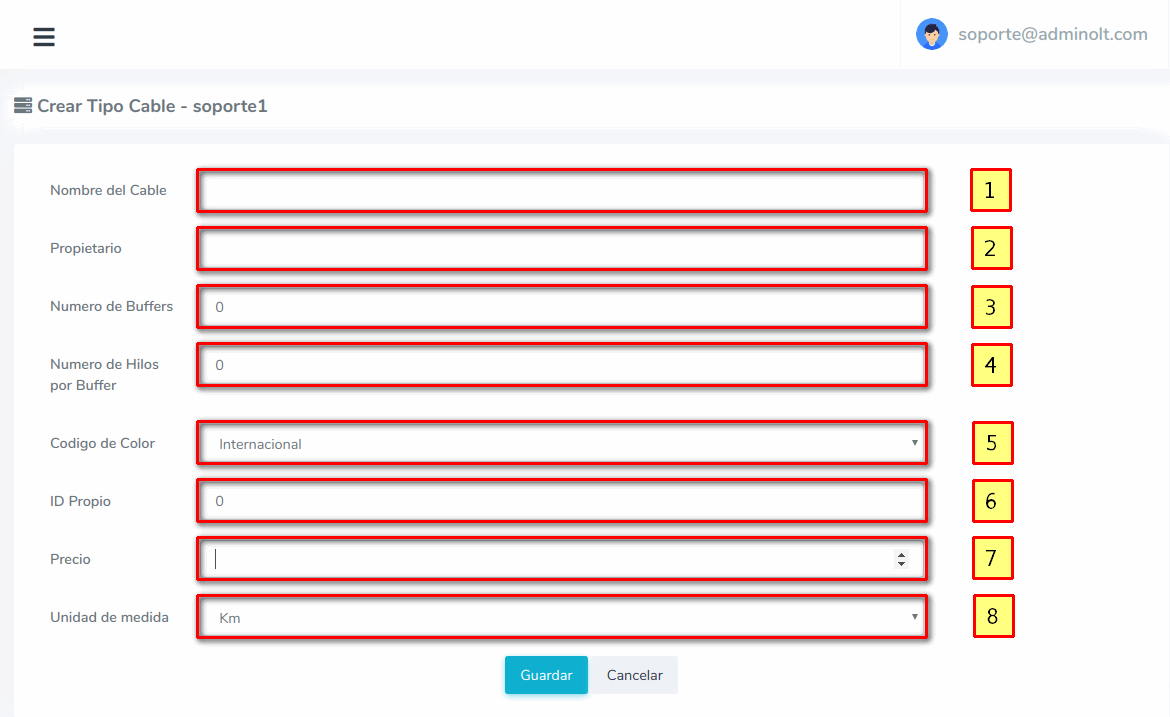Screen dimensions: 1170x717
Task: Click the Nombre del Cable input field
Action: (561, 190)
